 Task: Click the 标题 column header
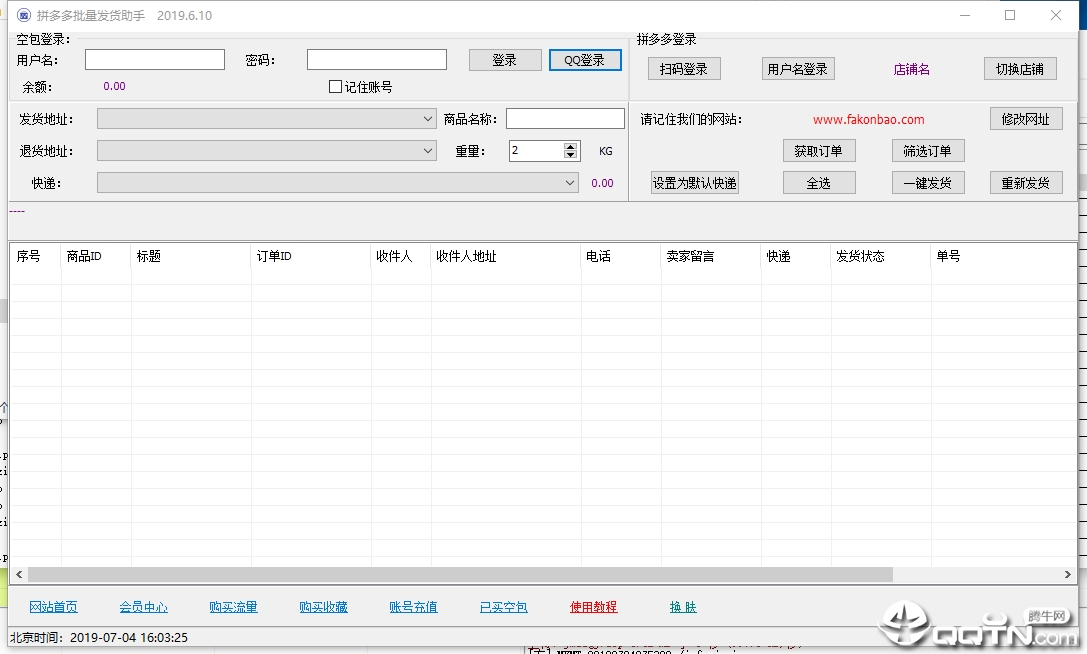(191, 256)
